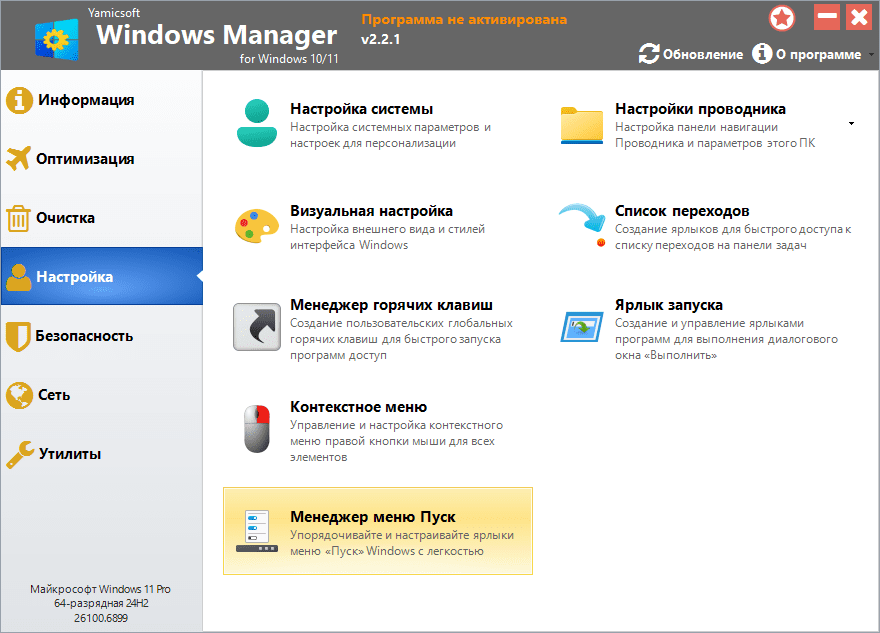The width and height of the screenshot is (880, 633).
Task: Open Настройки проводника title
Action: coord(700,108)
